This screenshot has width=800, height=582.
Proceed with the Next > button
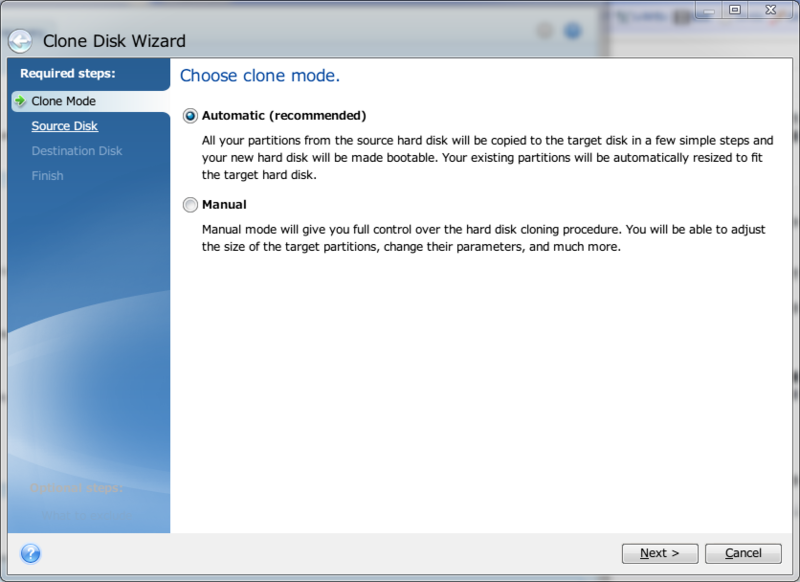[x=660, y=553]
